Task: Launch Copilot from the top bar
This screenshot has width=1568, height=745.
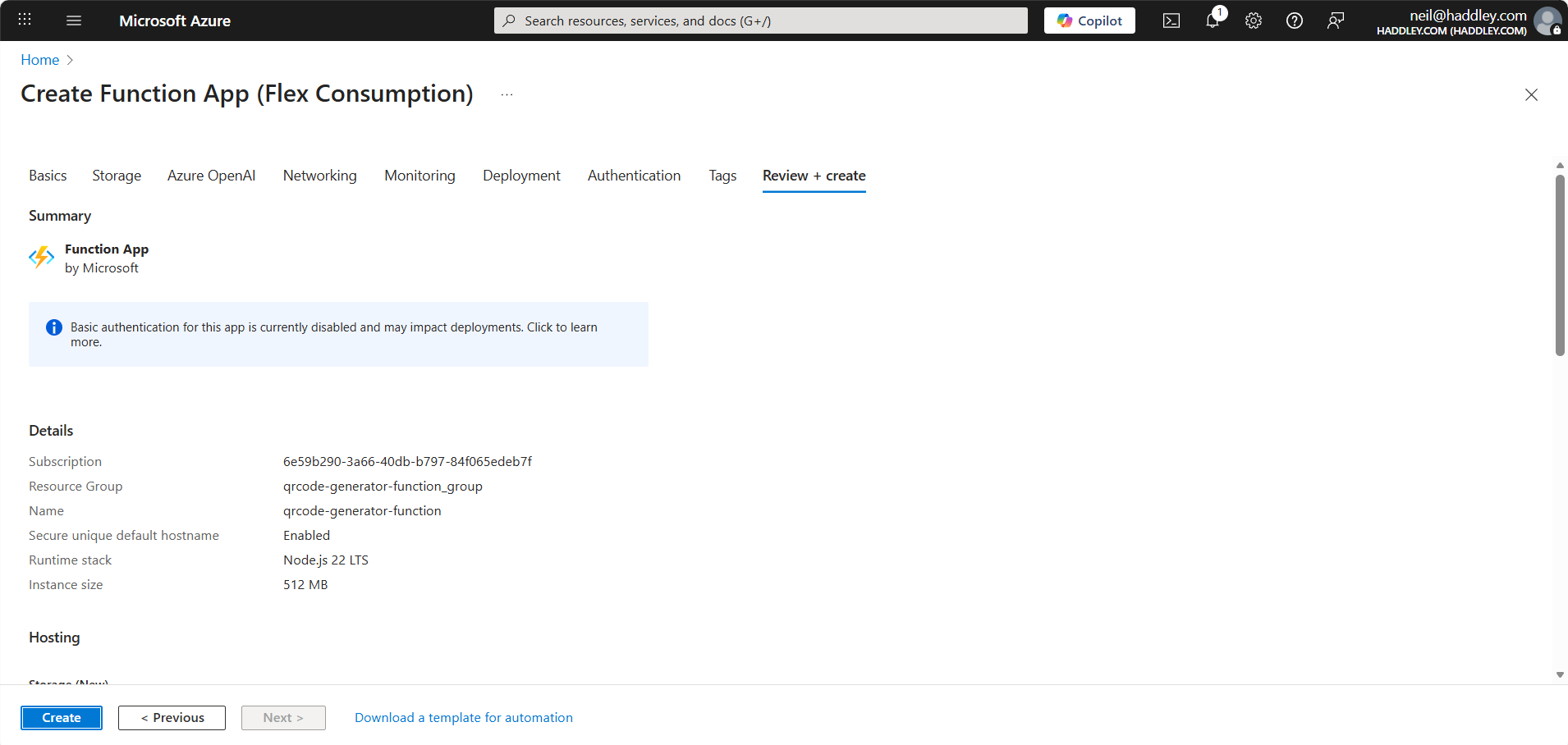Action: [1089, 20]
